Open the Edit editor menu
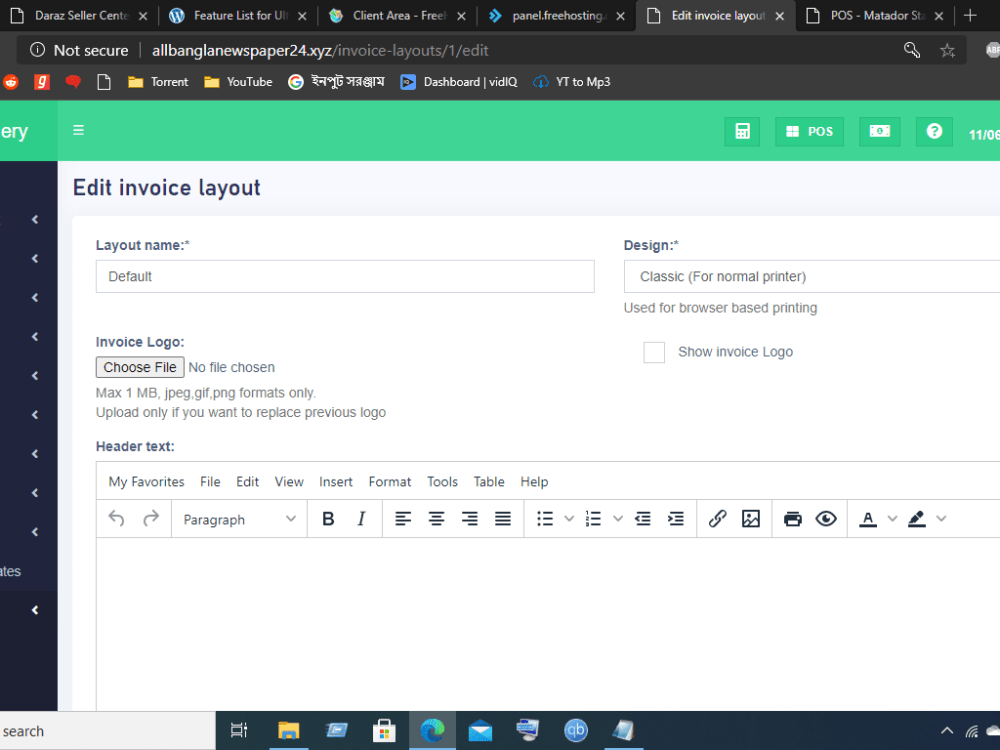The image size is (1000, 750). [x=247, y=482]
